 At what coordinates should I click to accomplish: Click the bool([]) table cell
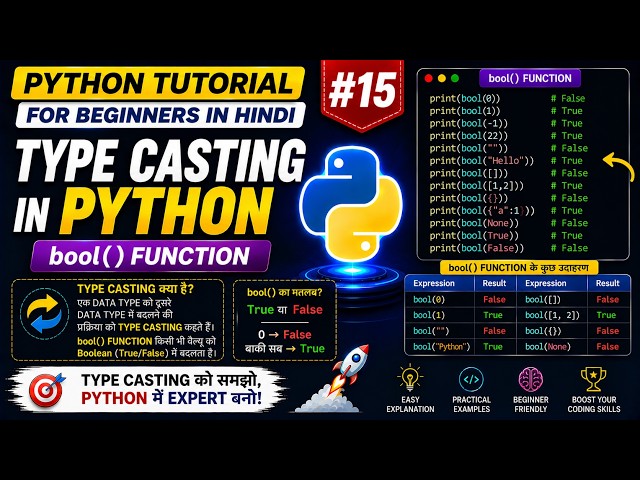click(x=543, y=299)
